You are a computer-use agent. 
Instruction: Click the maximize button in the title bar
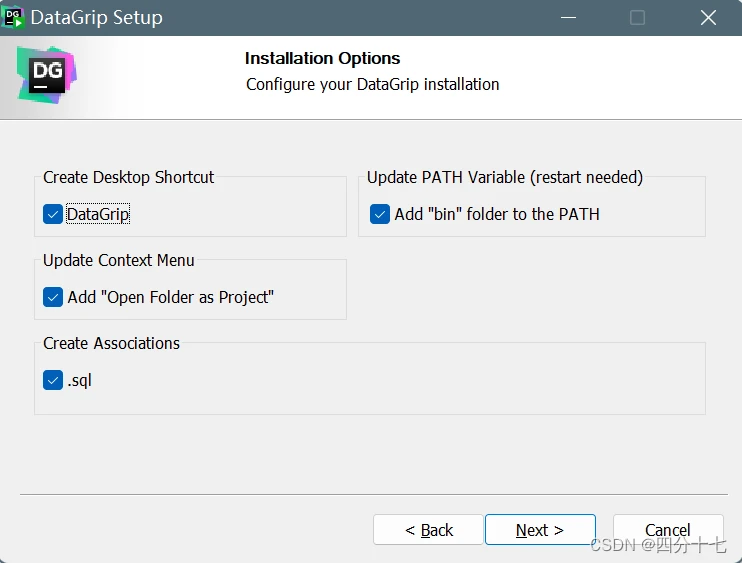(637, 18)
